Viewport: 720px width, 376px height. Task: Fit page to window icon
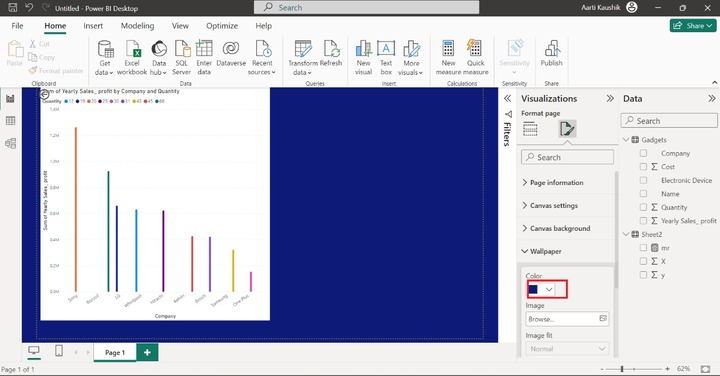click(706, 369)
